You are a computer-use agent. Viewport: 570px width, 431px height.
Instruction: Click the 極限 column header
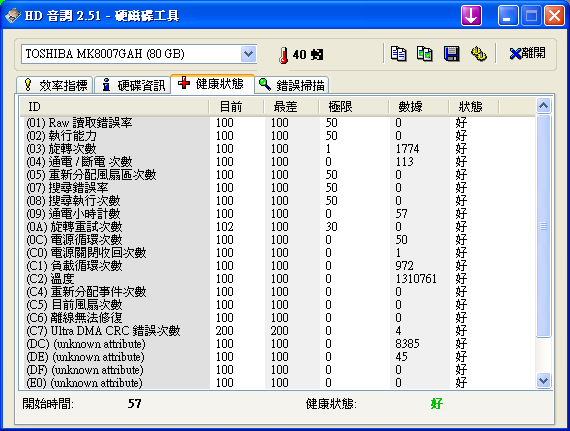(x=354, y=107)
